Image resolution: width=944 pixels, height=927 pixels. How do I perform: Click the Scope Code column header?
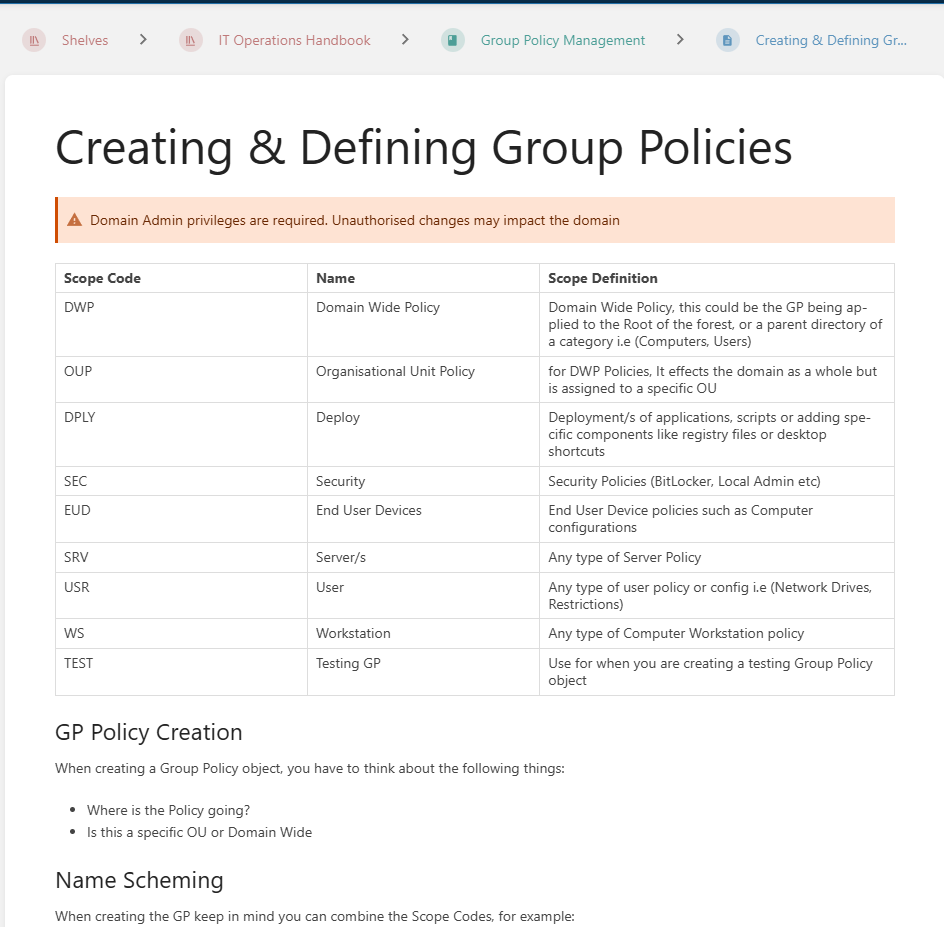(102, 278)
